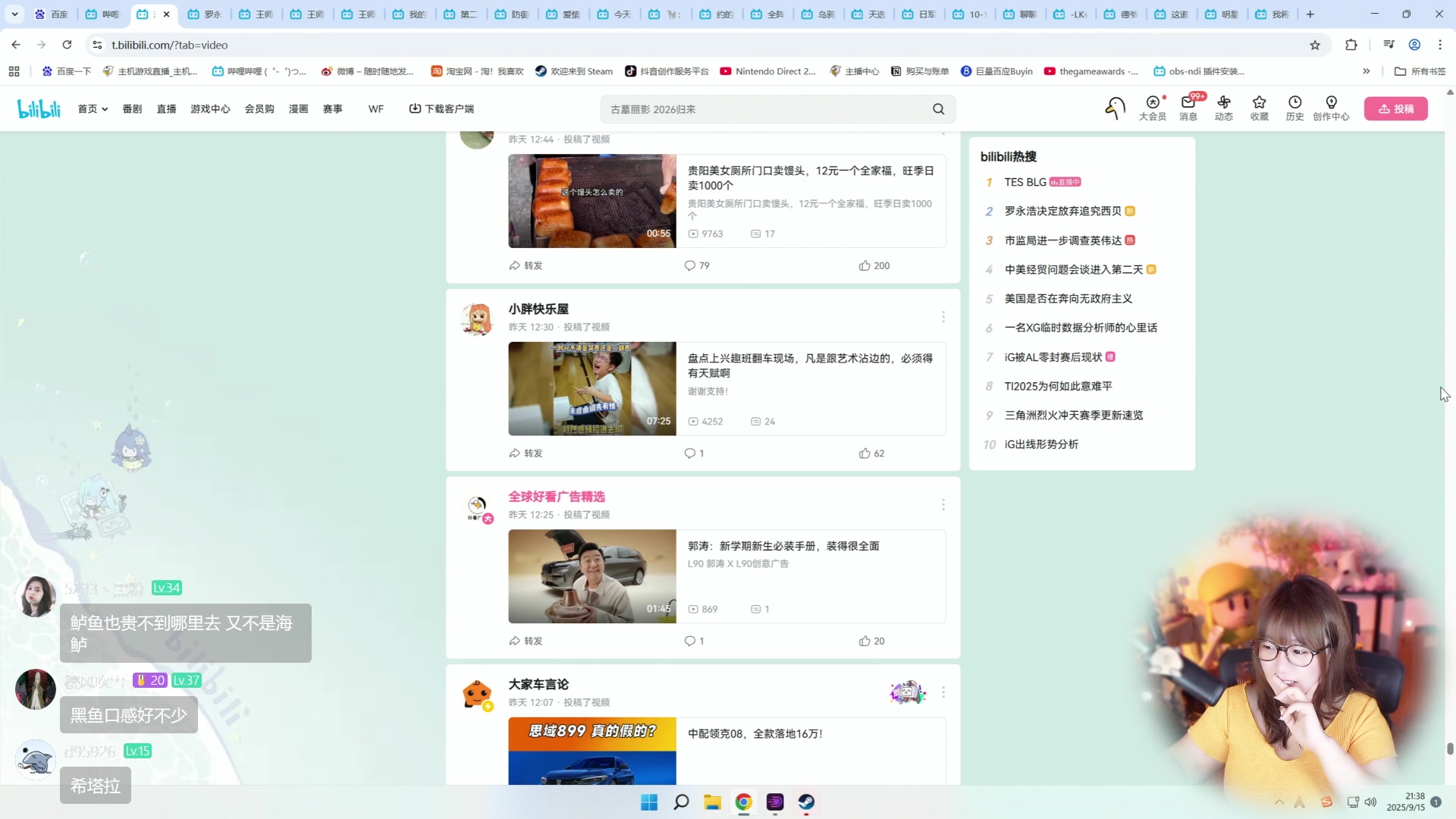Like the 小胖快乐屋 post (62)

[x=871, y=453]
